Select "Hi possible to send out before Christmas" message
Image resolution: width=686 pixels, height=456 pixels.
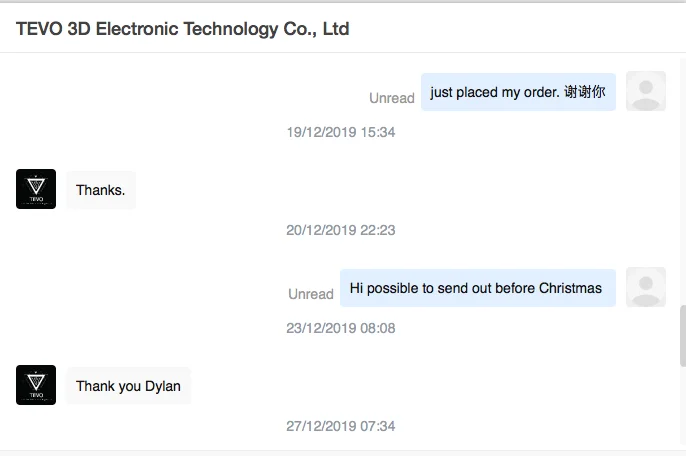click(x=476, y=288)
